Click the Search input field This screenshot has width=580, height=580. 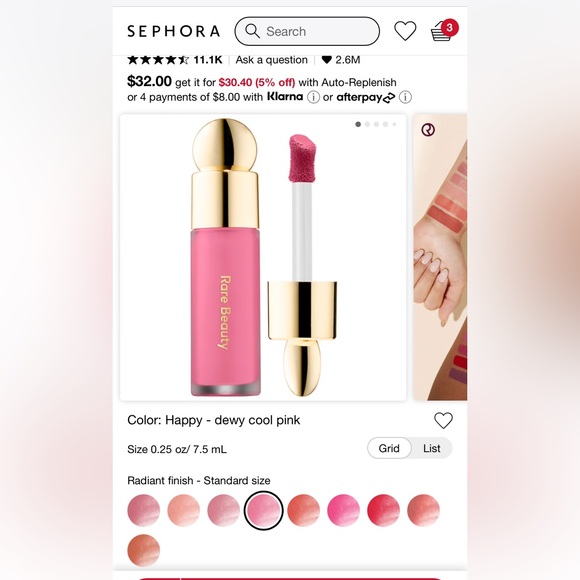[x=307, y=31]
